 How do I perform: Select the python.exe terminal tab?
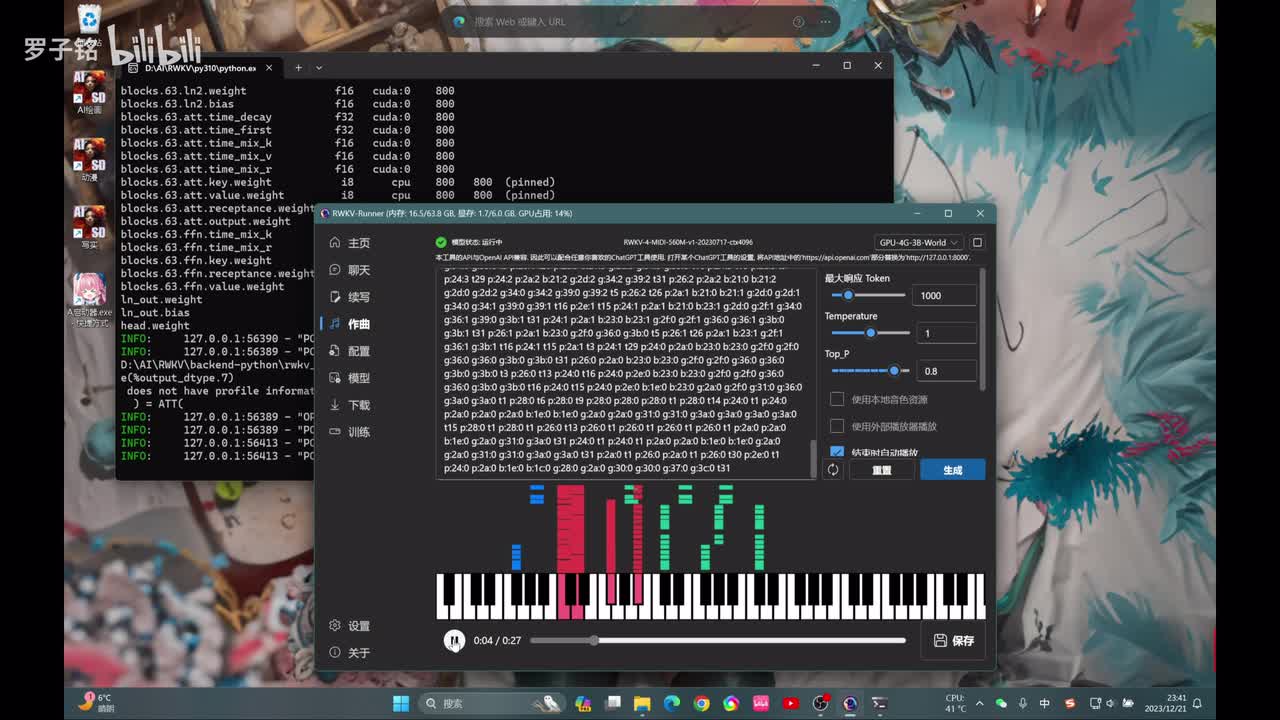coord(195,68)
